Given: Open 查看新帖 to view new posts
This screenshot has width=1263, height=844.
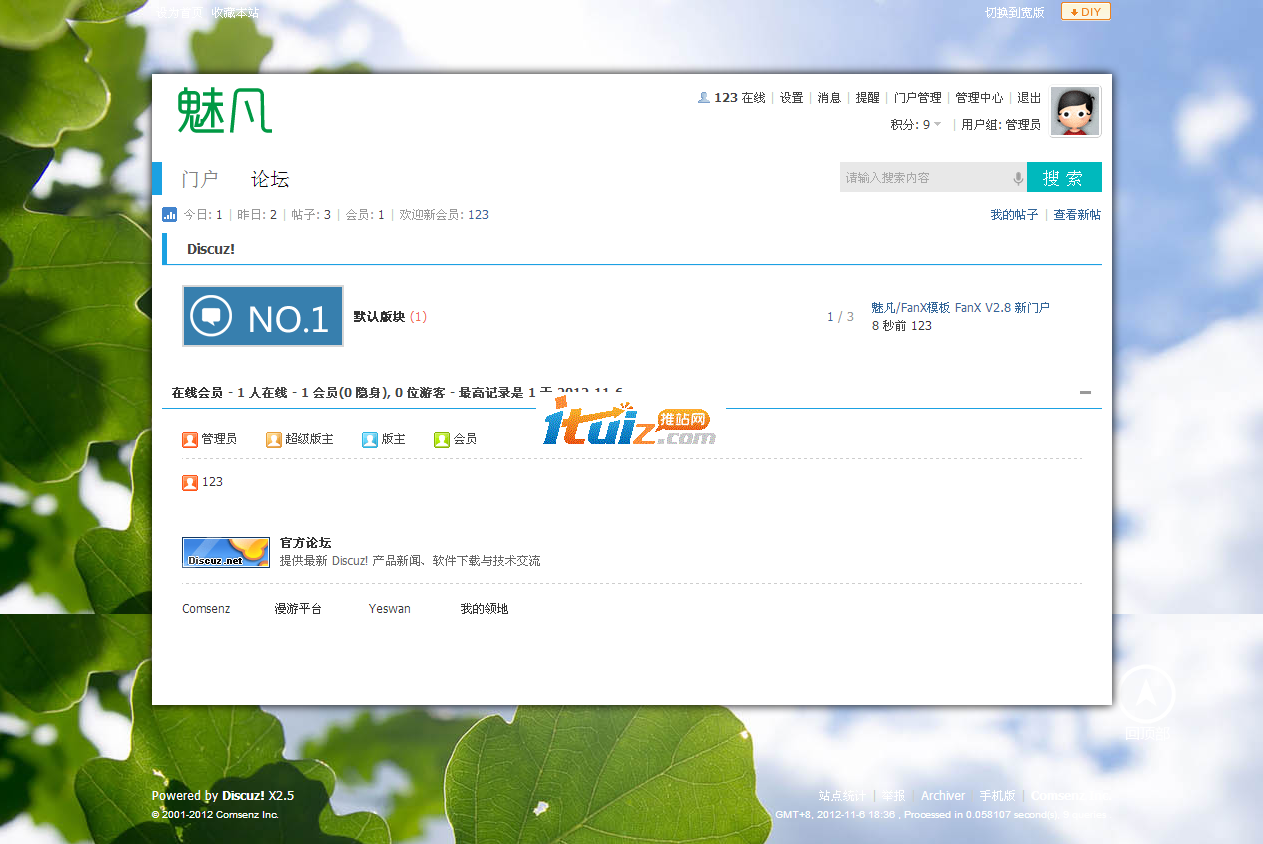Looking at the screenshot, I should click(1076, 214).
